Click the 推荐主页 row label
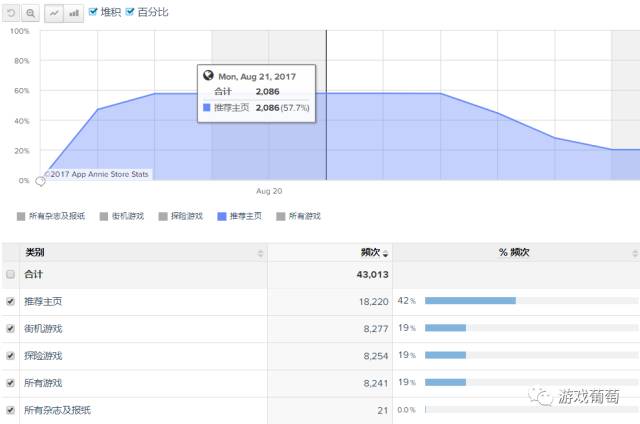640x424 pixels. click(43, 302)
